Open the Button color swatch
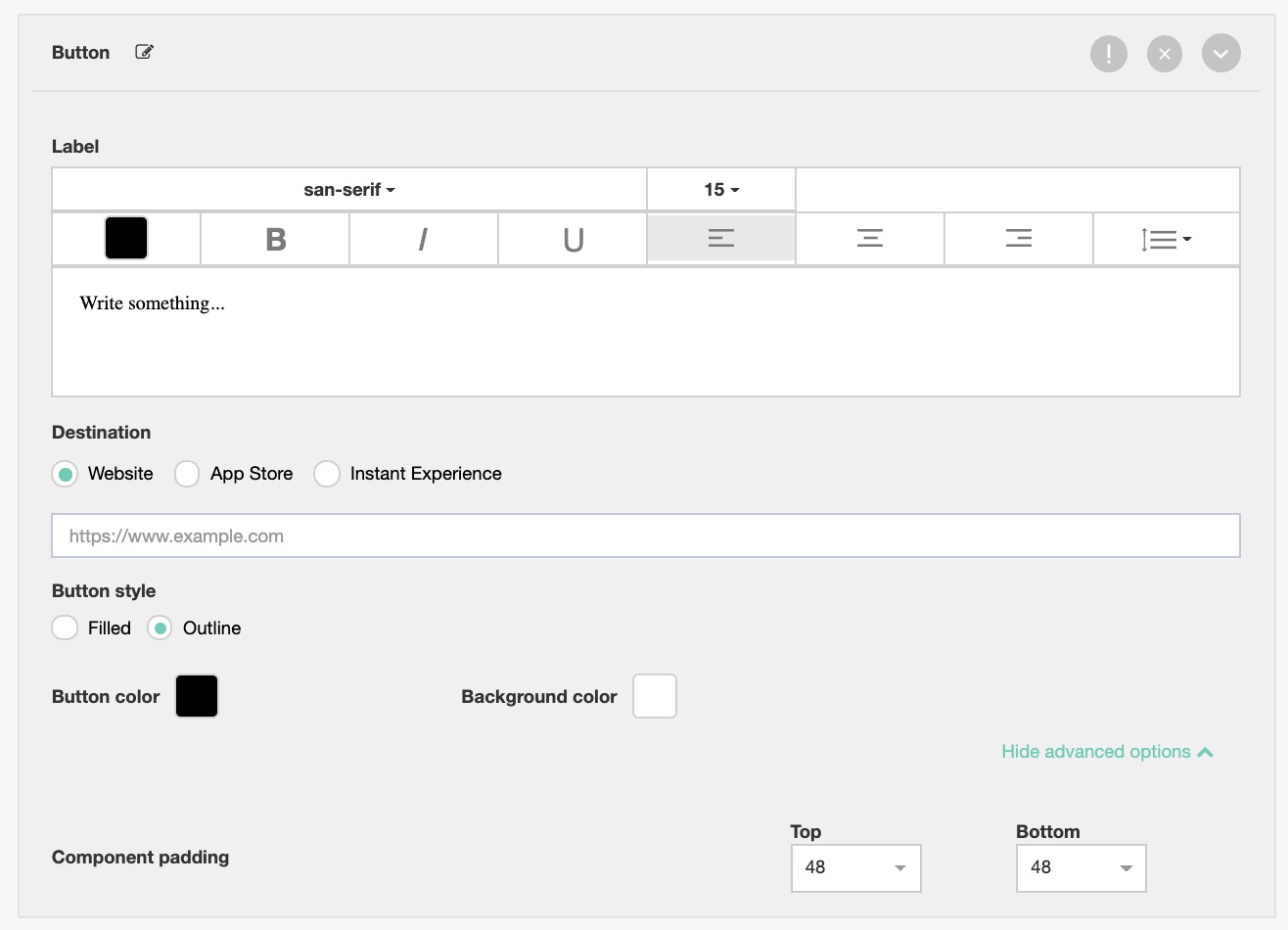 tap(197, 696)
